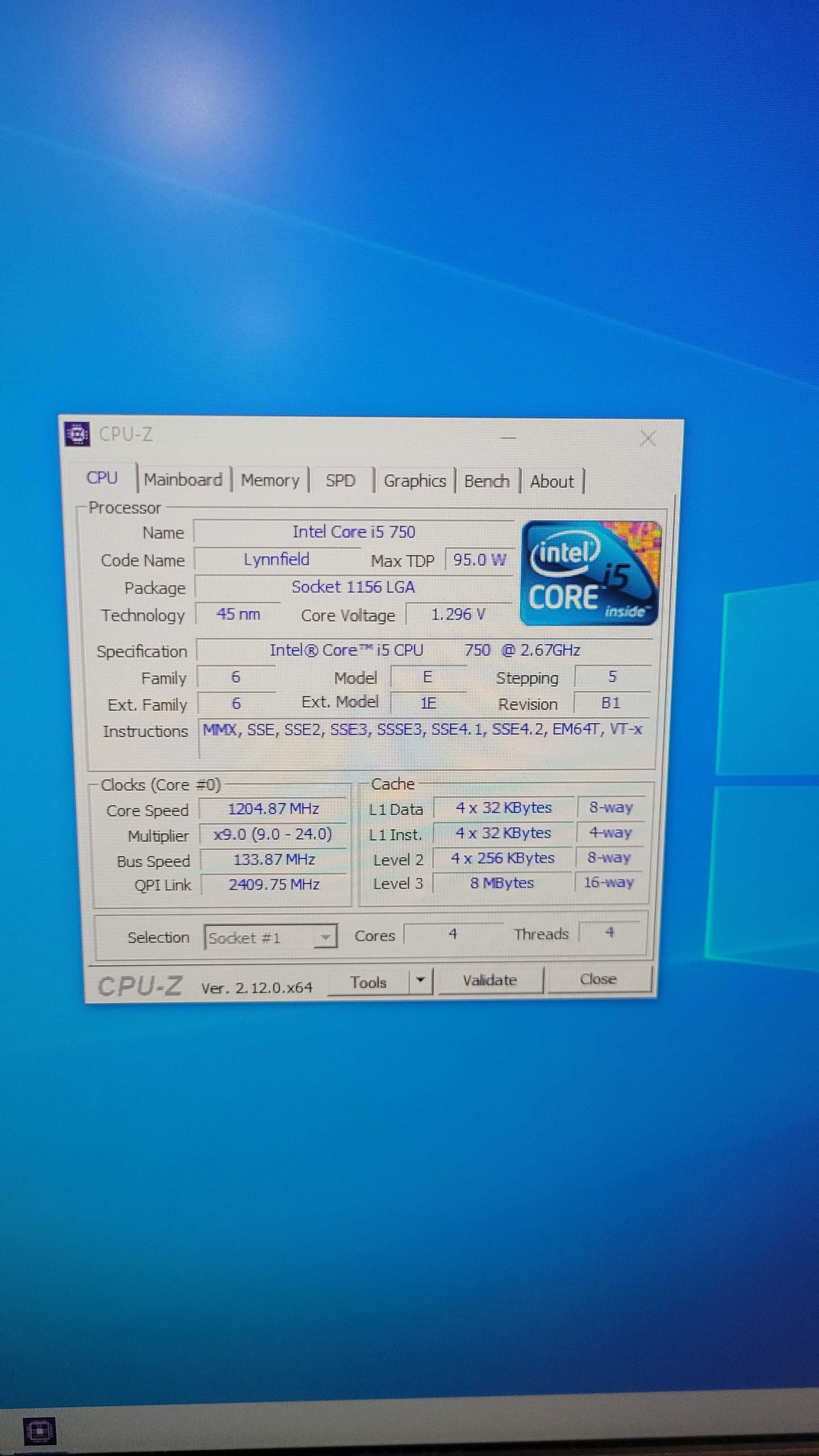
Task: Click the Bus Speed value 133.87 MHz
Action: (x=274, y=860)
